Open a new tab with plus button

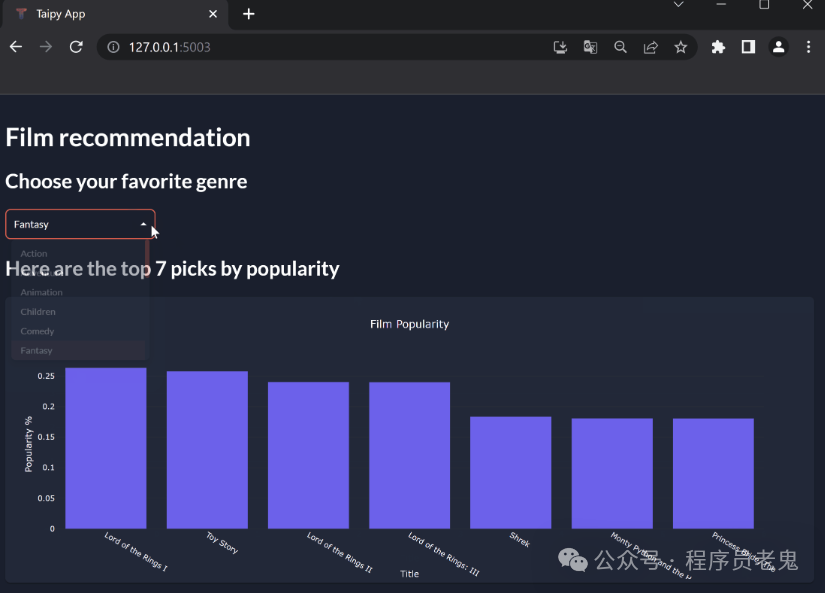[249, 14]
